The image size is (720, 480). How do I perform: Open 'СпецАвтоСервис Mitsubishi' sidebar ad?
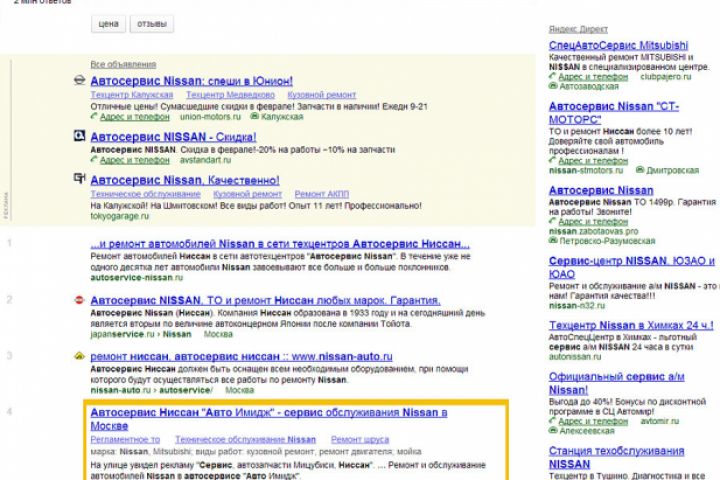619,45
